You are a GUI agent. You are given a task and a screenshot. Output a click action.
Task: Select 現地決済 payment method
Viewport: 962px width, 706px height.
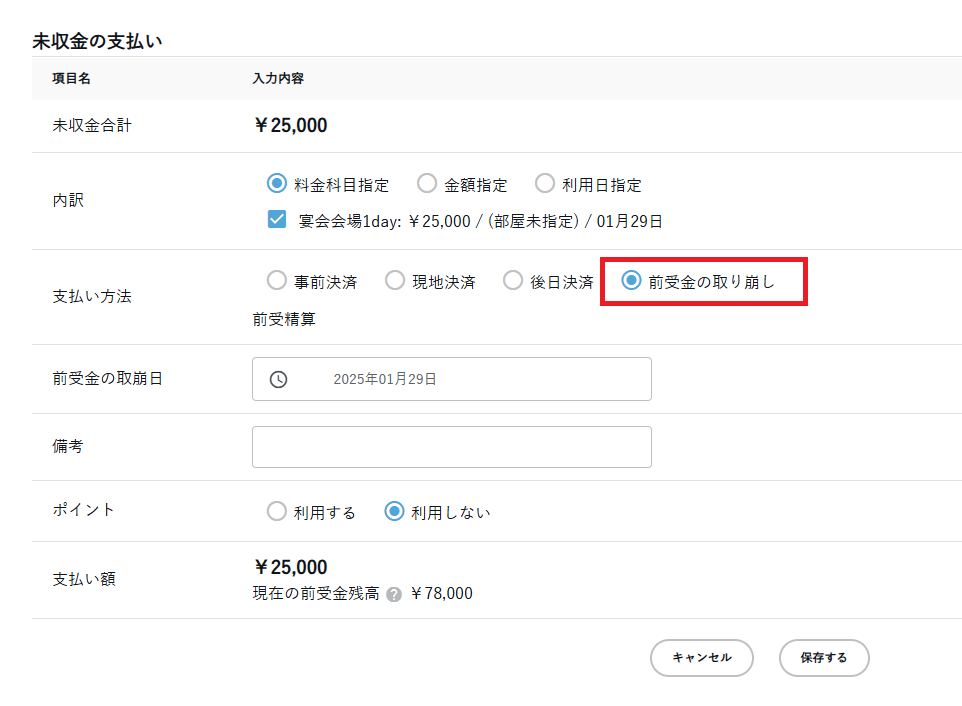click(395, 281)
